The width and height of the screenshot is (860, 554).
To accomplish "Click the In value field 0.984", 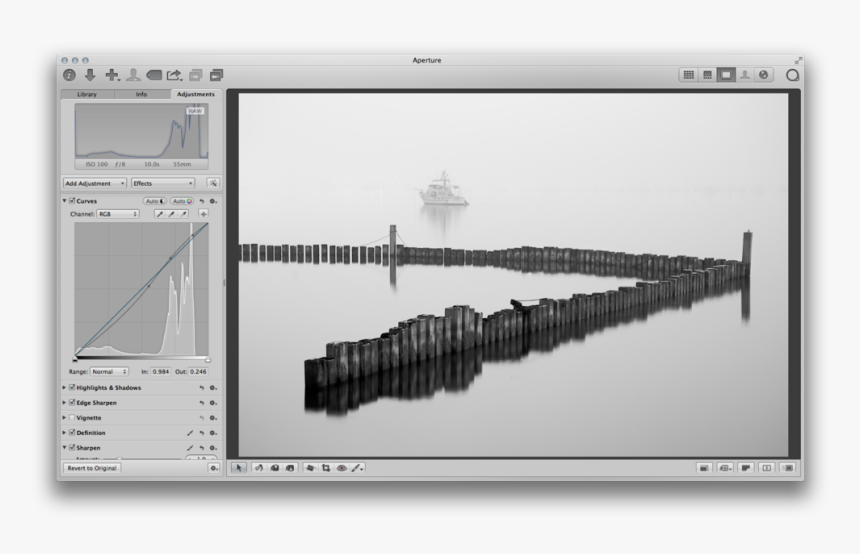I will coord(161,372).
